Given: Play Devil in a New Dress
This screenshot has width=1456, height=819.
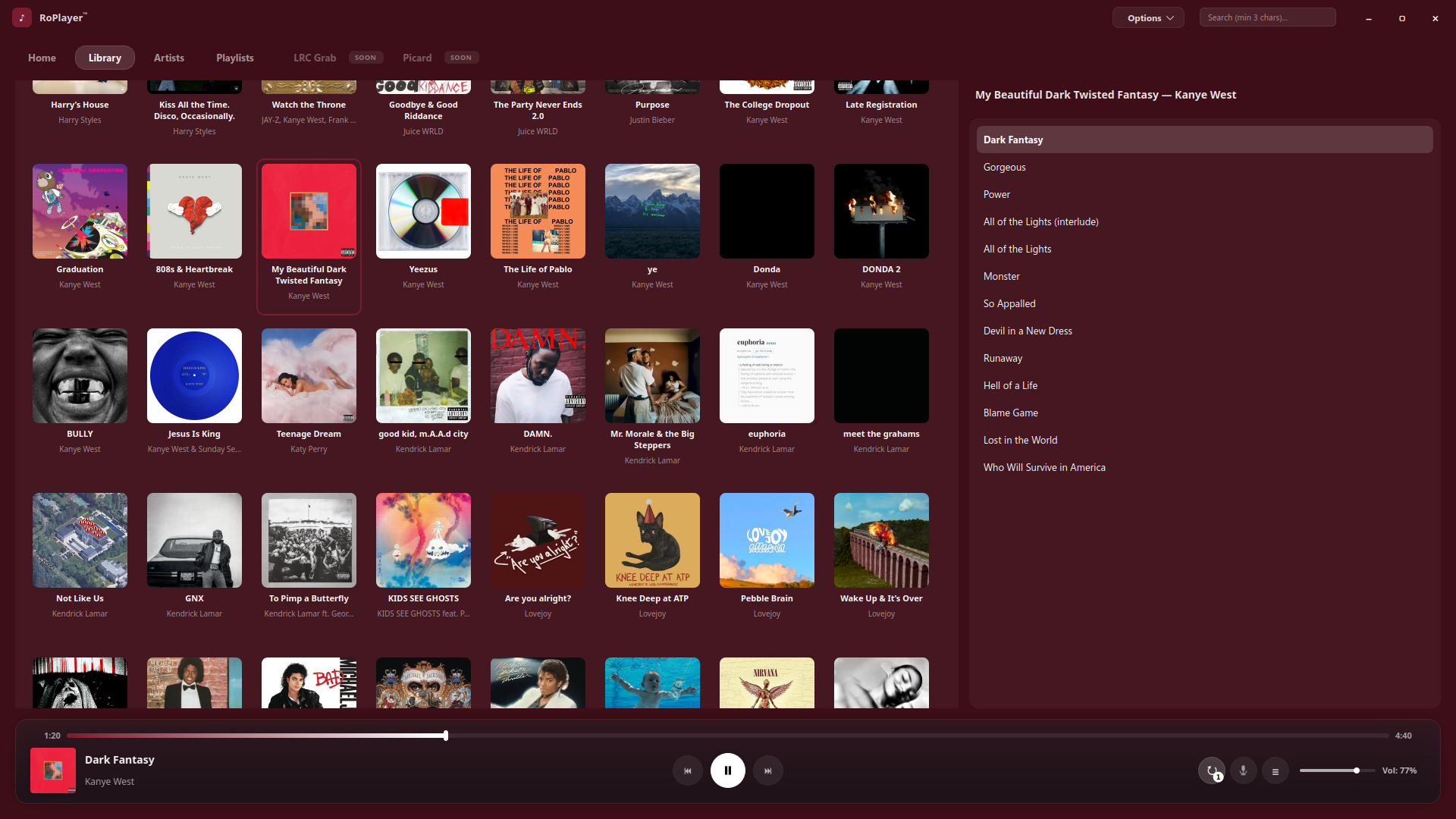Looking at the screenshot, I should click(1204, 331).
